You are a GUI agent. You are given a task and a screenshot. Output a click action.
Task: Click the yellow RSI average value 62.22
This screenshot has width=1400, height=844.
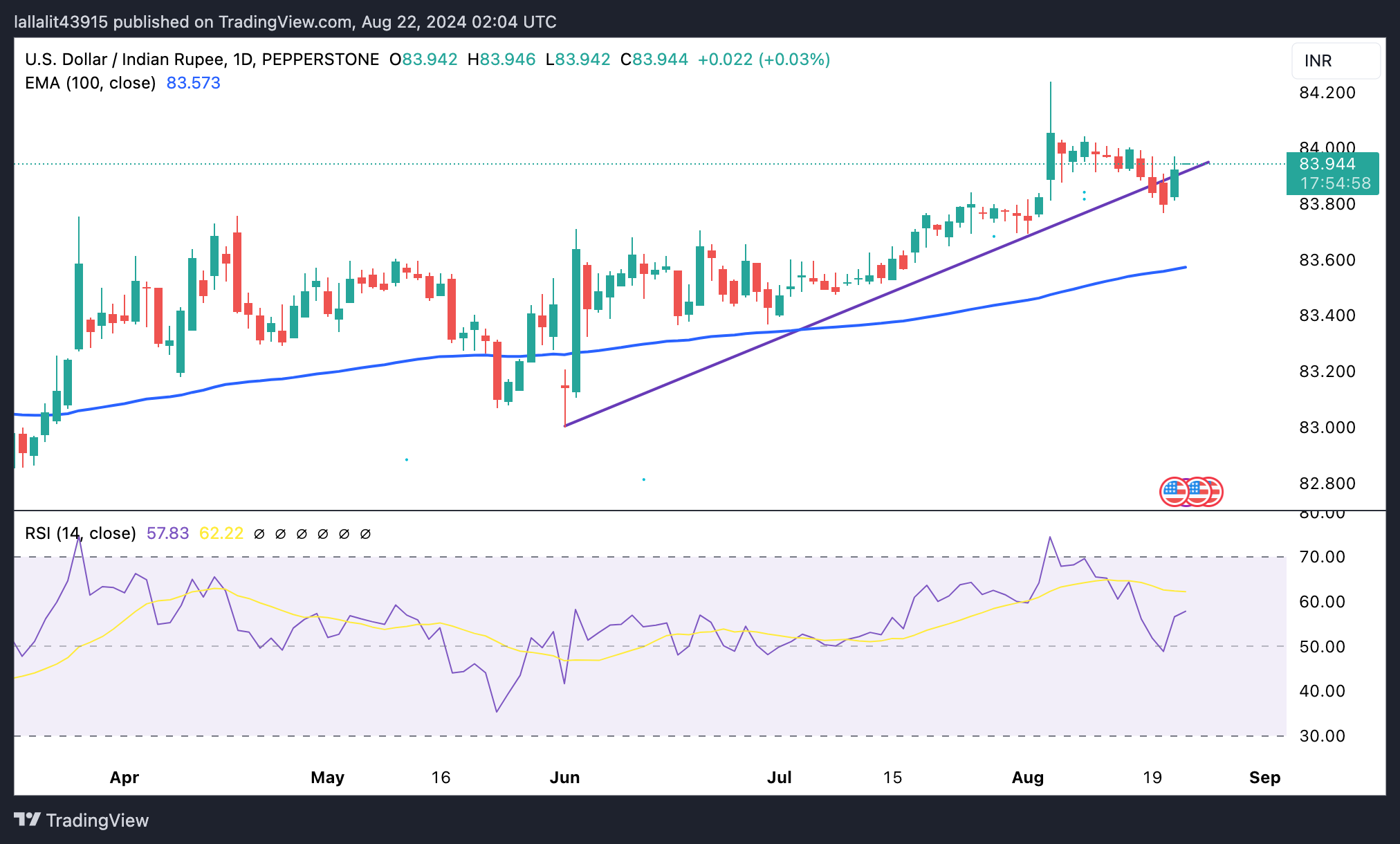click(x=221, y=533)
